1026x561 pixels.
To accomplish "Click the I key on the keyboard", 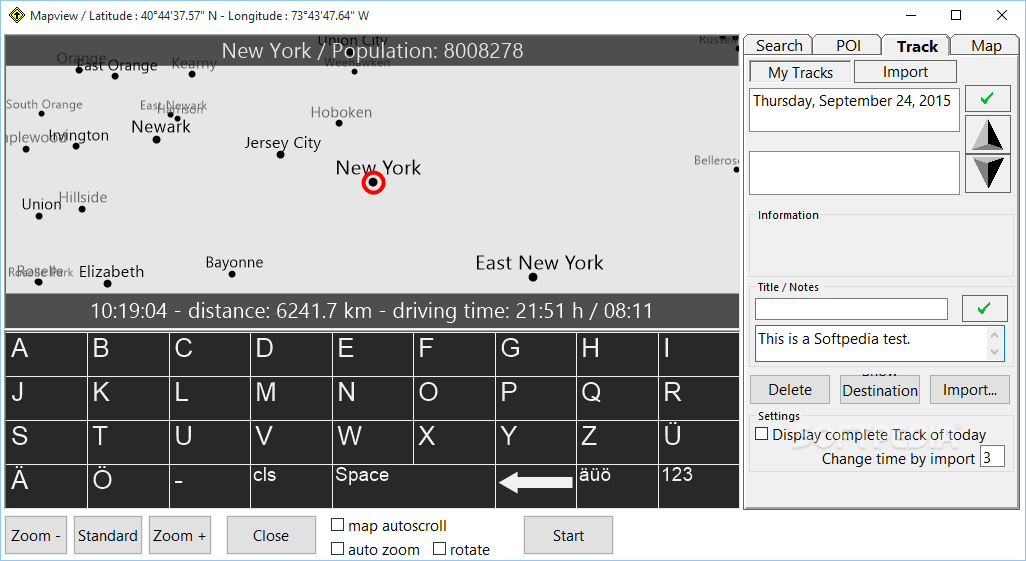I will 699,354.
